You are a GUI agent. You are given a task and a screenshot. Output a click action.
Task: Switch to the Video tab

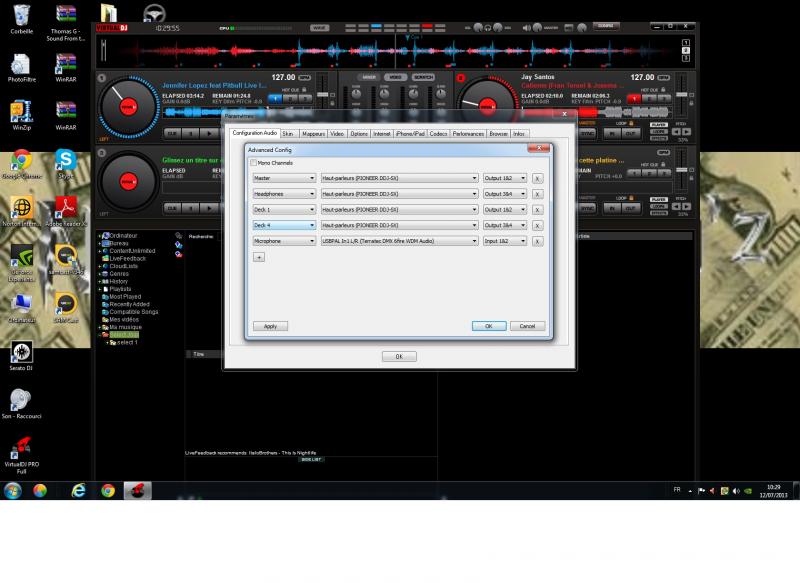coord(337,134)
